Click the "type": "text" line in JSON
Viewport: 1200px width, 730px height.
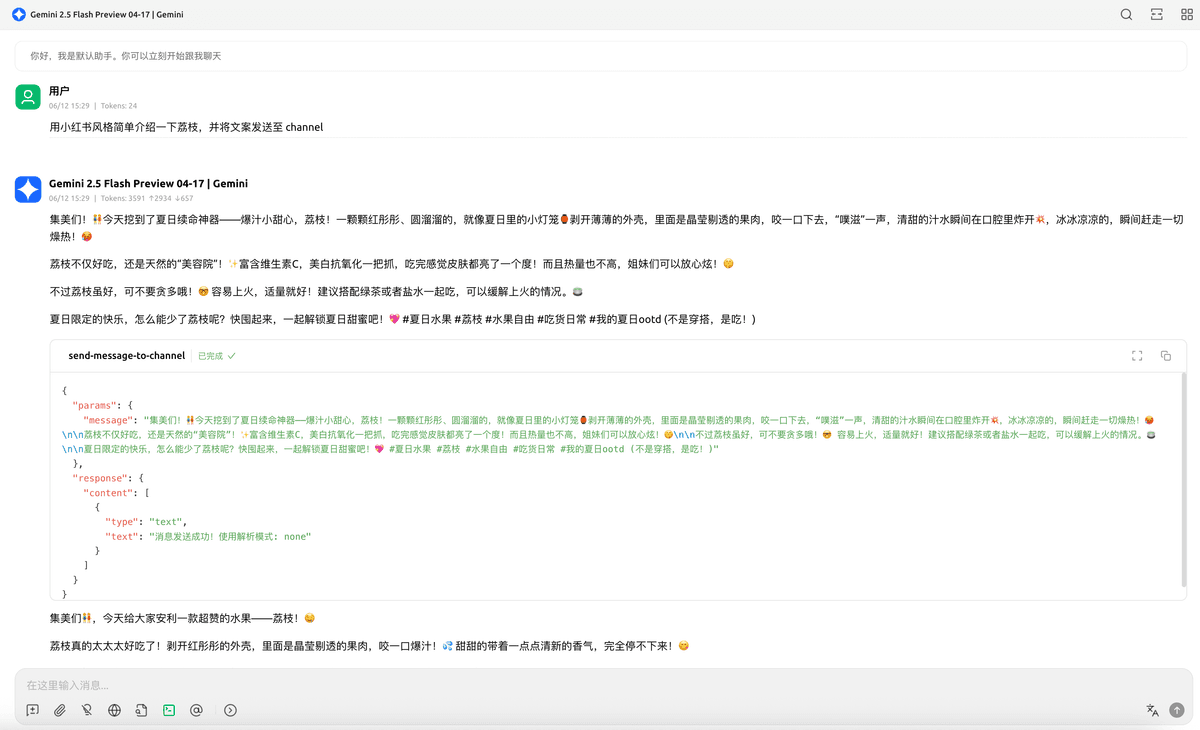coord(146,522)
